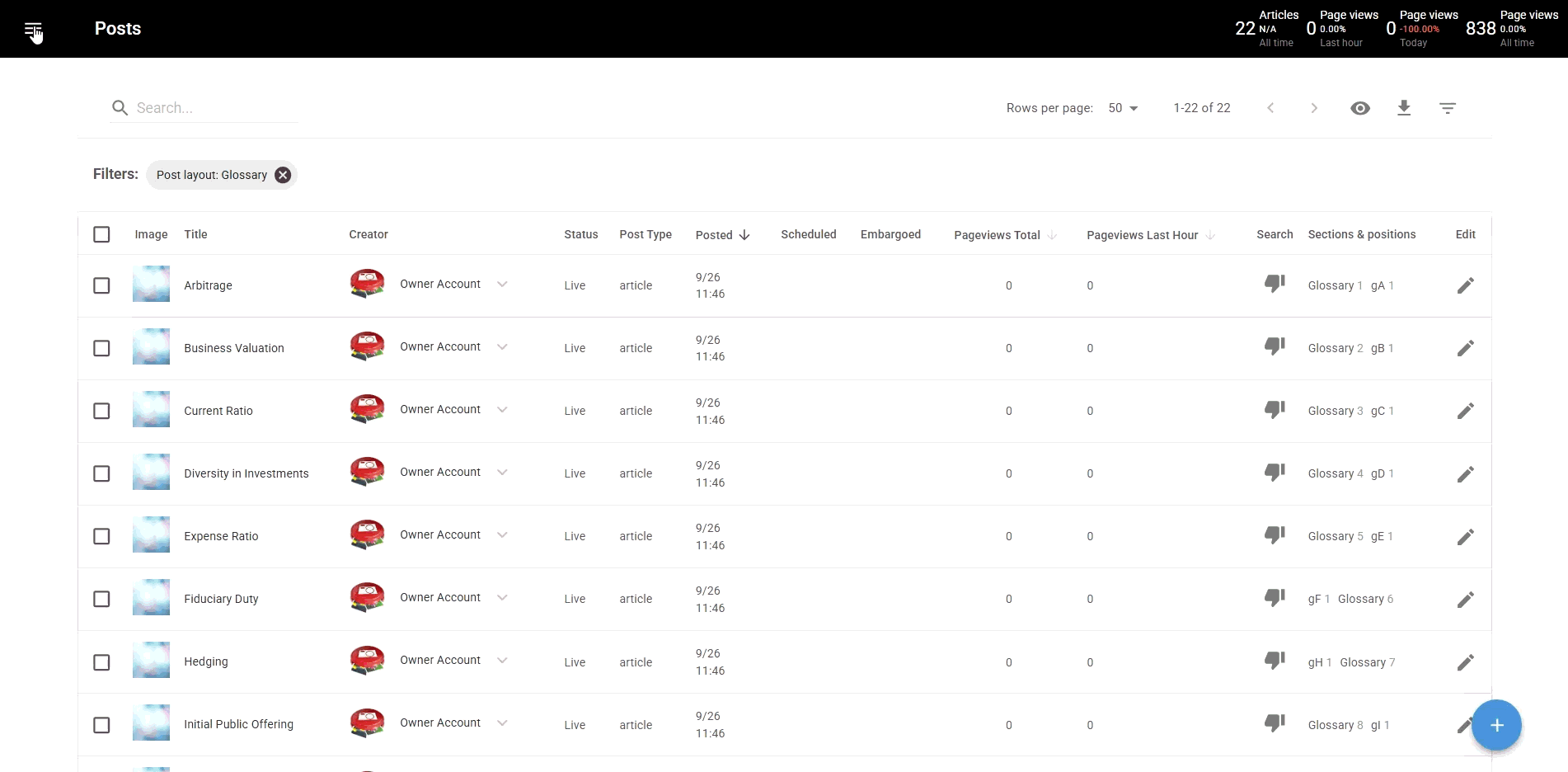The width and height of the screenshot is (1568, 772).
Task: Toggle column visibility eye icon
Action: tap(1360, 108)
